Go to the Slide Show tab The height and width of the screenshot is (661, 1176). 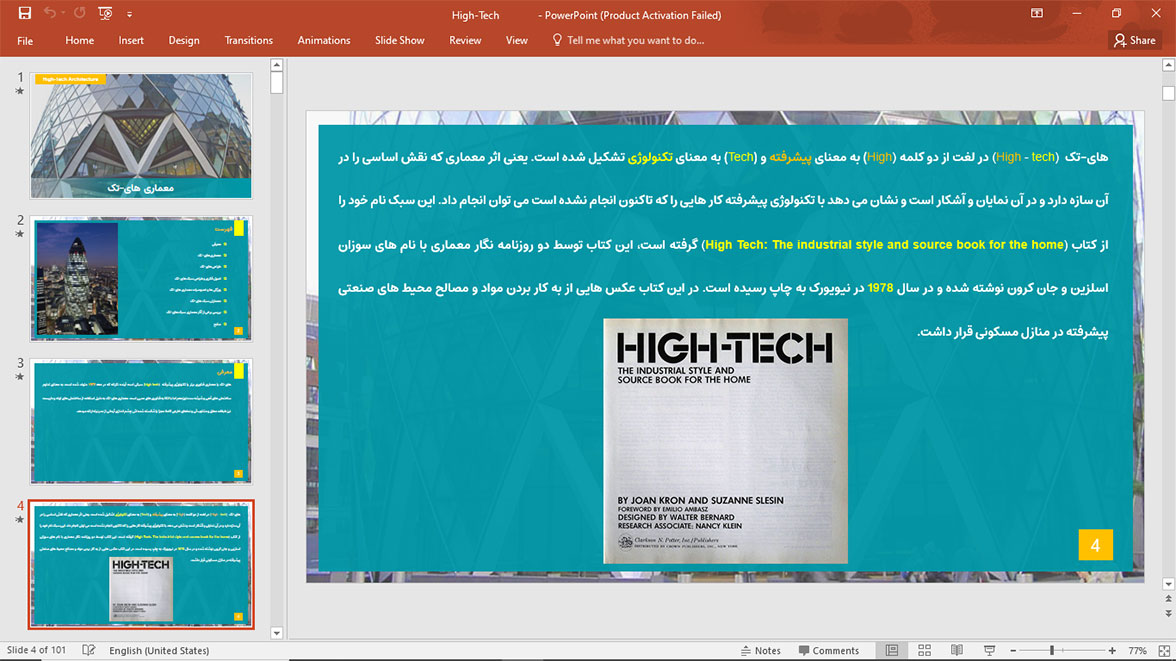point(400,41)
